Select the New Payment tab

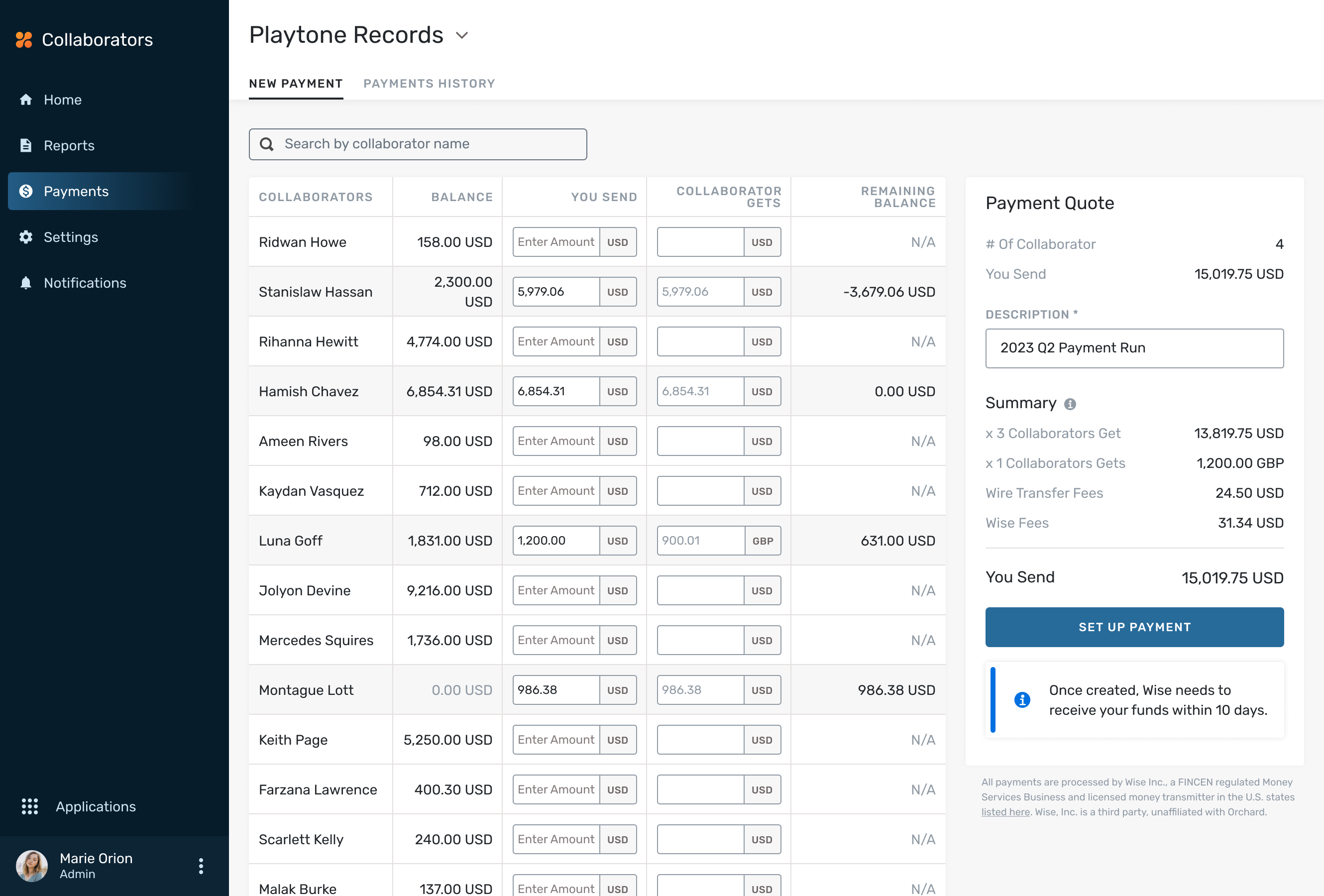point(296,83)
